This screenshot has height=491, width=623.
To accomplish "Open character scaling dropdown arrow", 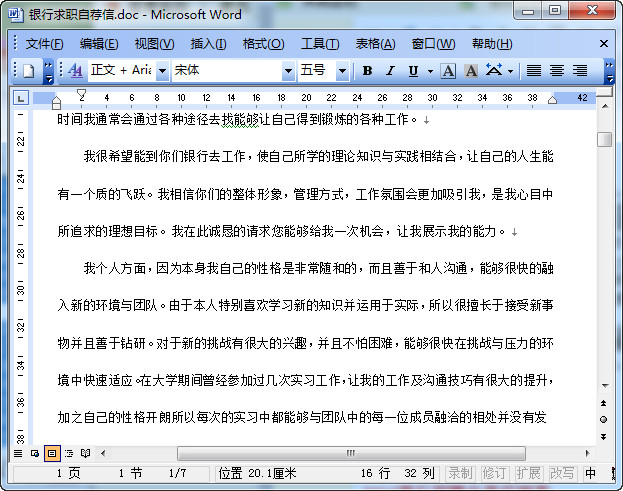I will point(511,71).
